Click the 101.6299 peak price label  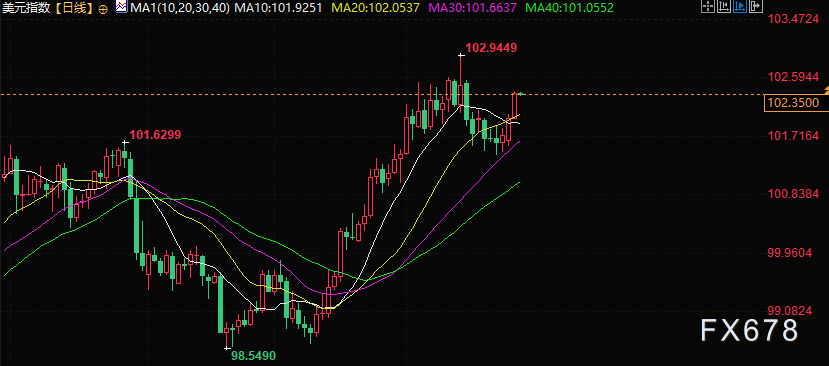tap(155, 135)
